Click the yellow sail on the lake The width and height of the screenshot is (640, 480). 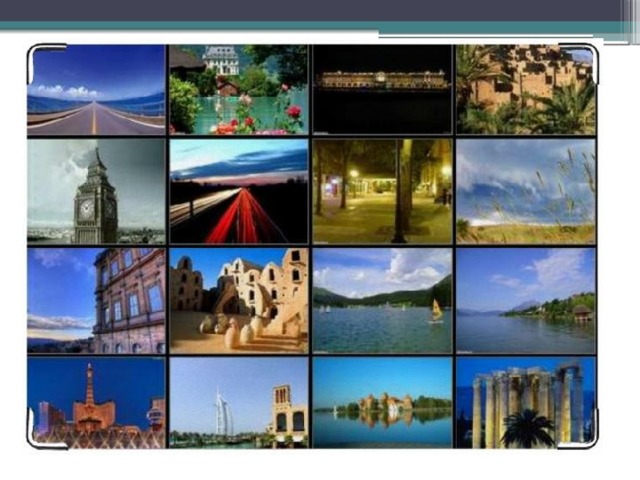click(x=437, y=310)
